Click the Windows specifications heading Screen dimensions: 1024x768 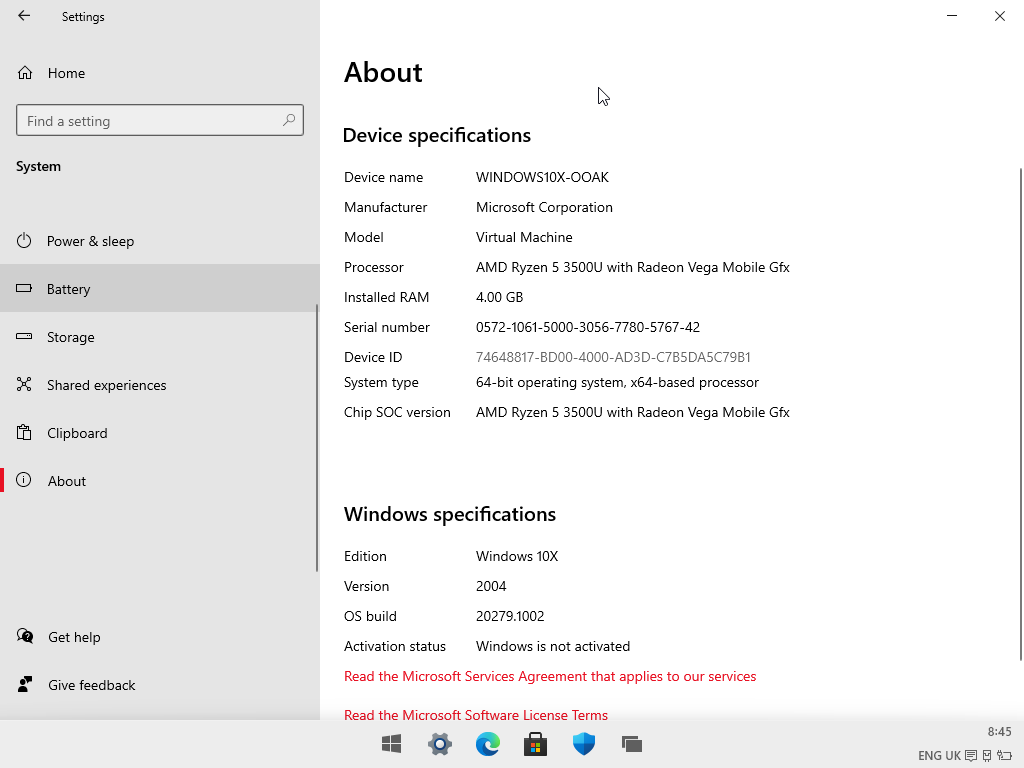[449, 514]
